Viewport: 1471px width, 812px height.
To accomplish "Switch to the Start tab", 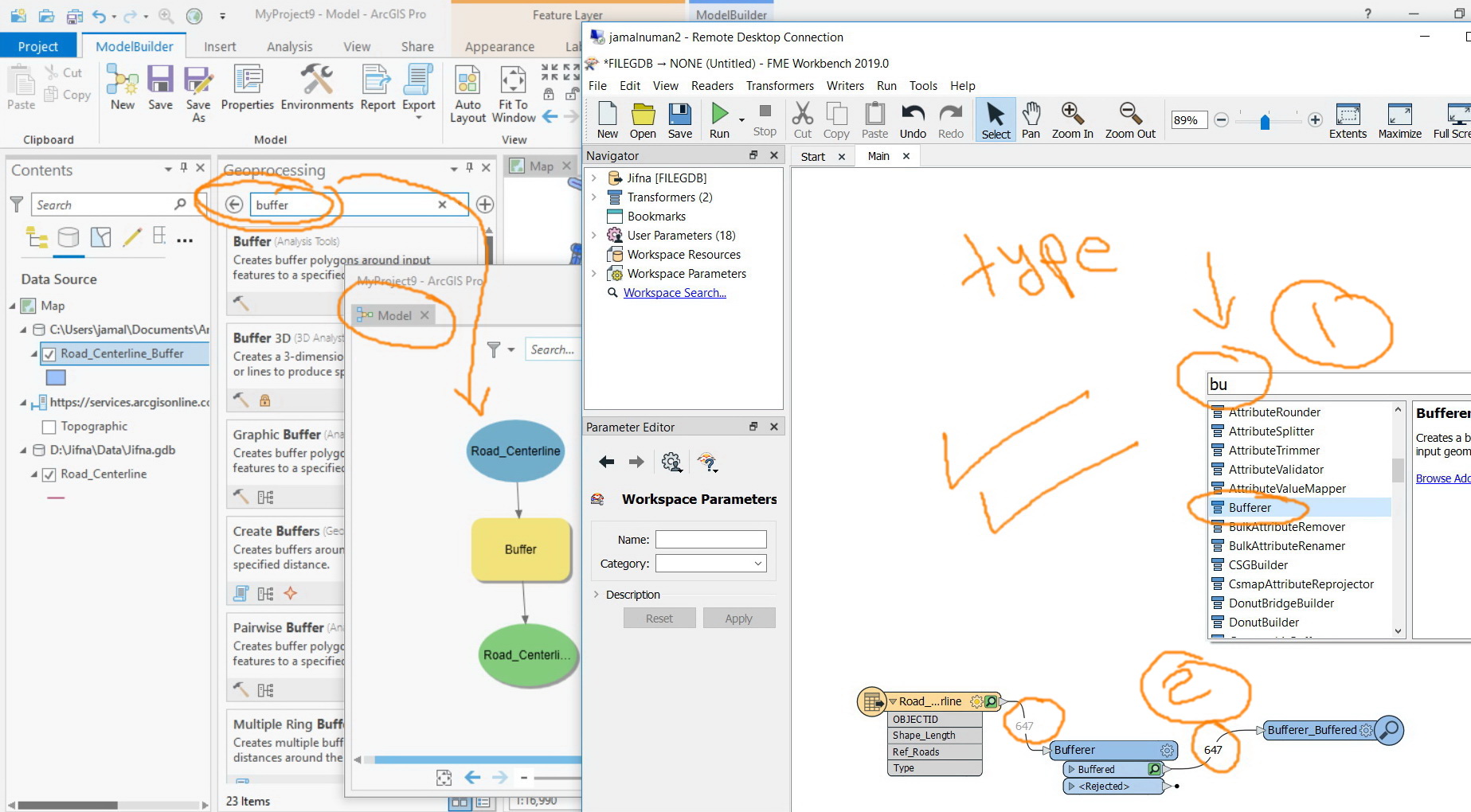I will click(x=812, y=157).
